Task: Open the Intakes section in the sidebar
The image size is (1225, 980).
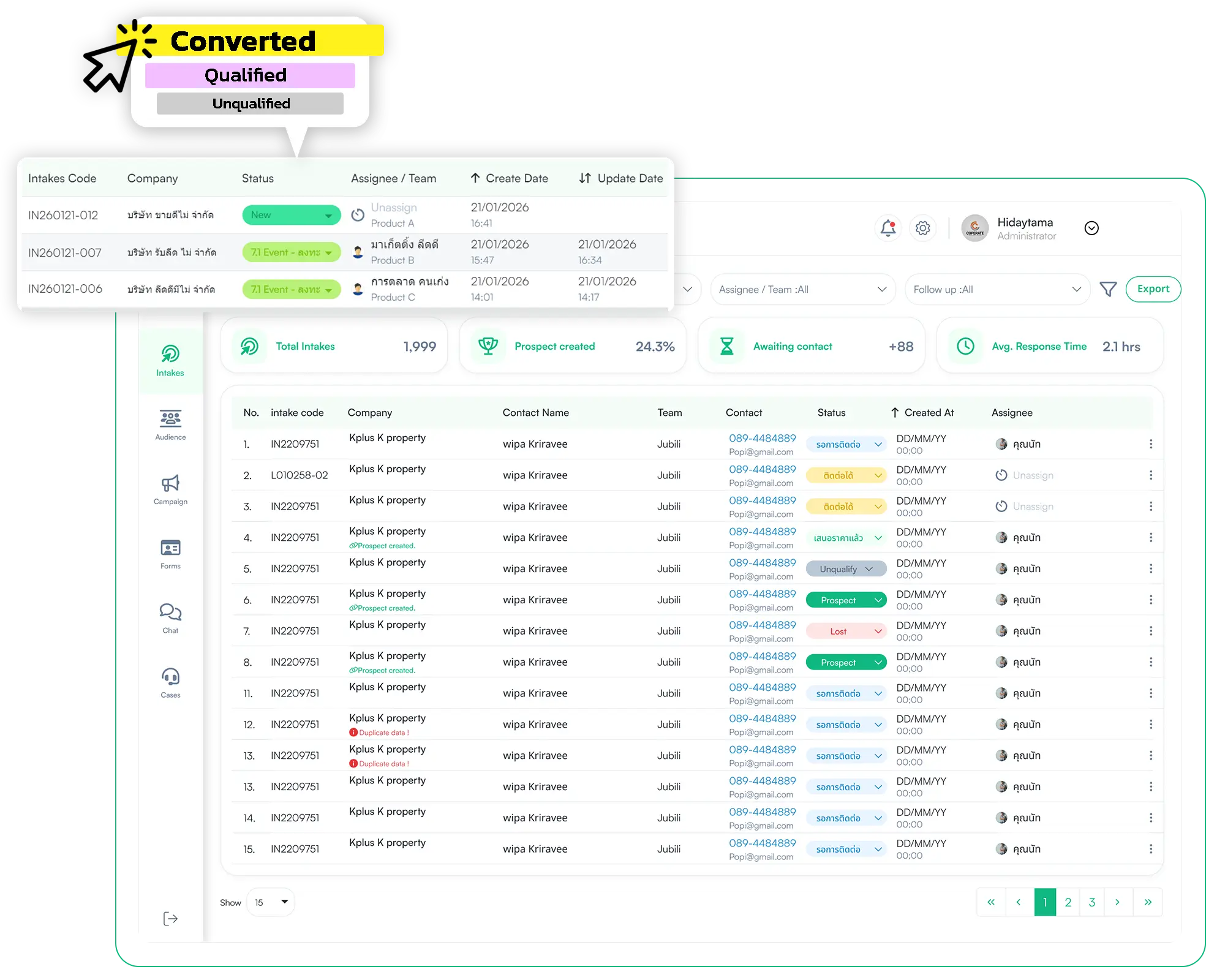Action: [x=170, y=361]
